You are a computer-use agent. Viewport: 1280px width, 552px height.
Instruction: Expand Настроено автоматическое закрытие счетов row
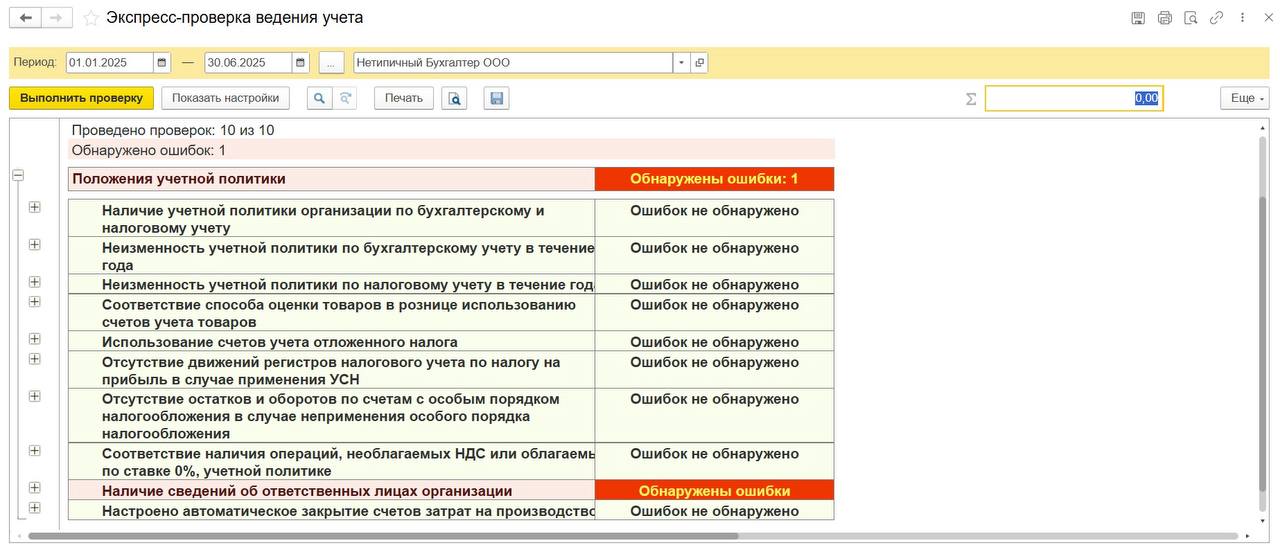tap(35, 507)
